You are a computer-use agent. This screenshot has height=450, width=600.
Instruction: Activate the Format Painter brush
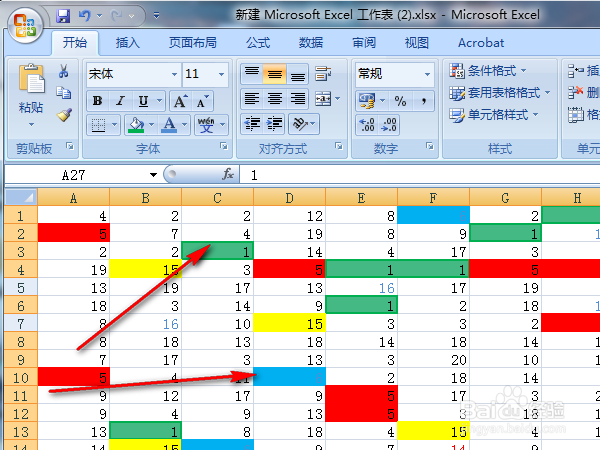[x=64, y=114]
